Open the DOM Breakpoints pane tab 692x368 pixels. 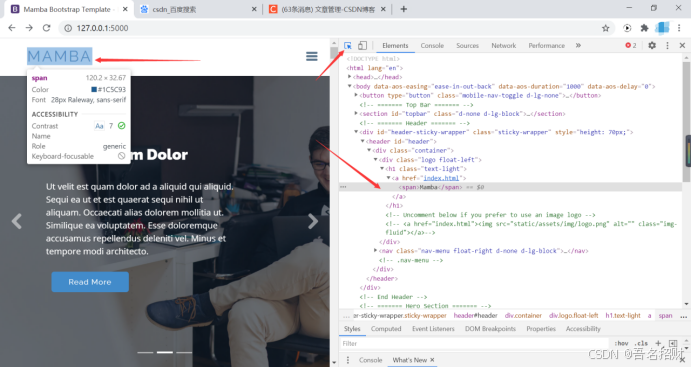pos(490,329)
